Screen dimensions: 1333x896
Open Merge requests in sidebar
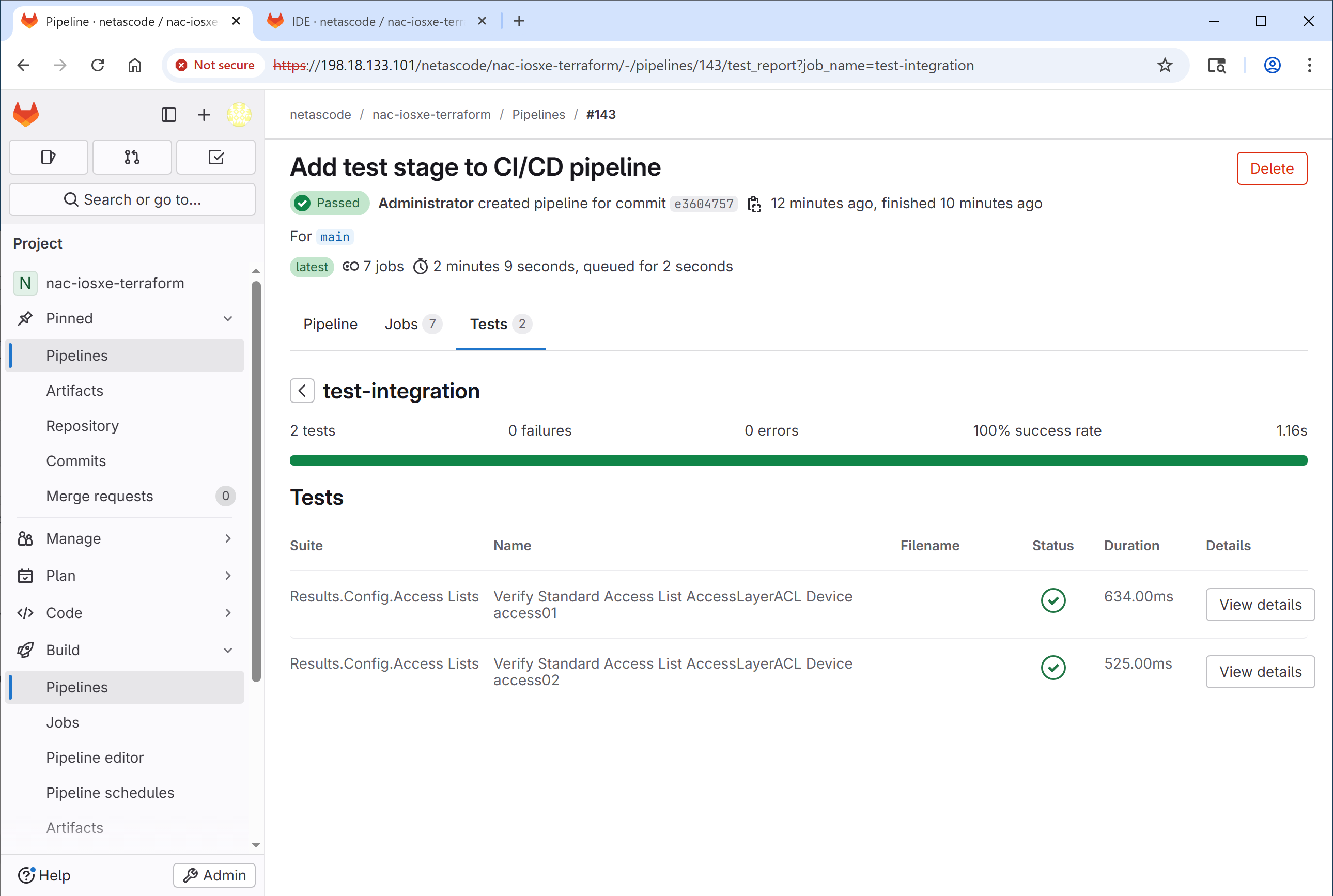tap(125, 496)
